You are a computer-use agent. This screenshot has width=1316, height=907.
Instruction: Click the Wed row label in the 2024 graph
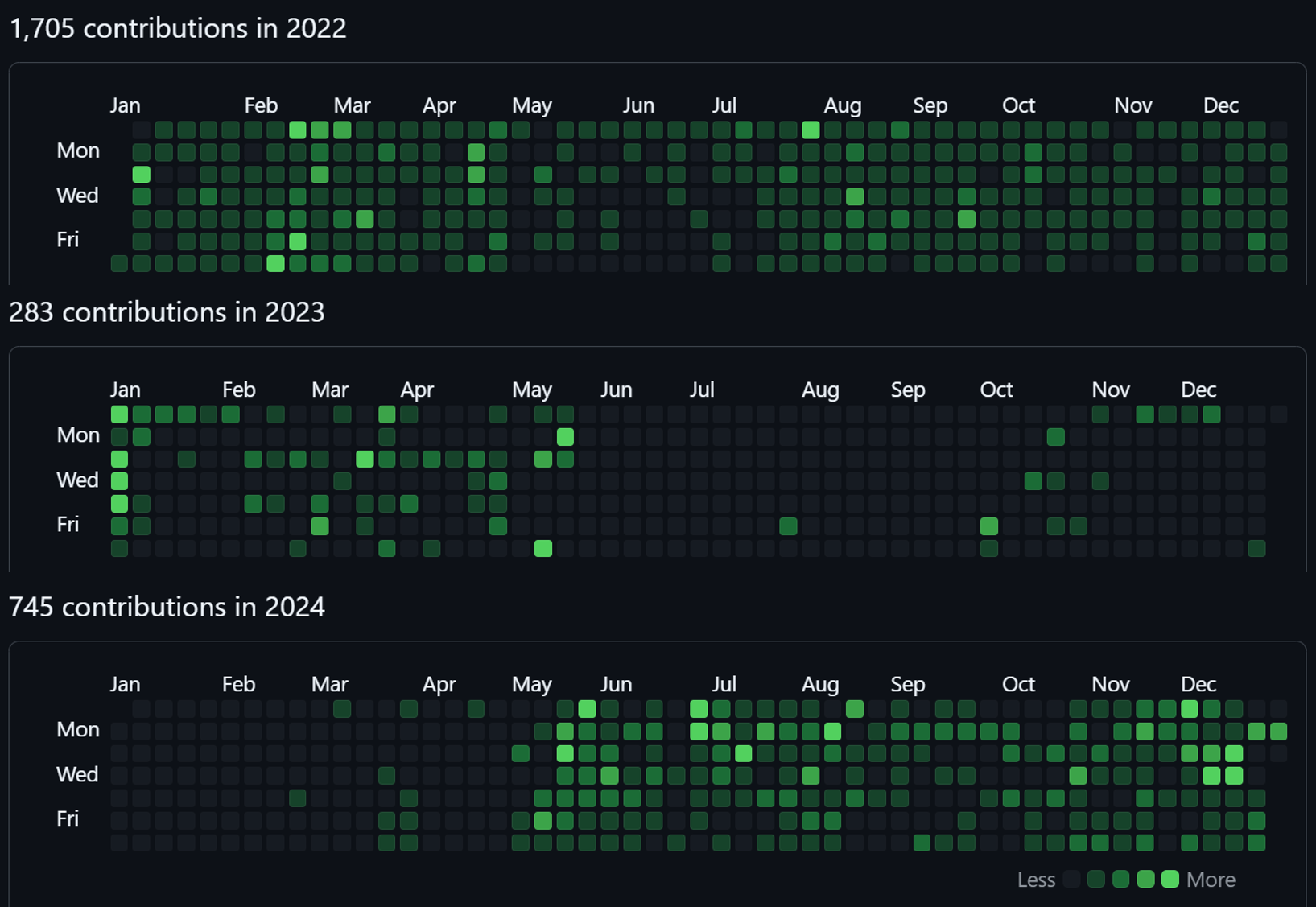77,774
